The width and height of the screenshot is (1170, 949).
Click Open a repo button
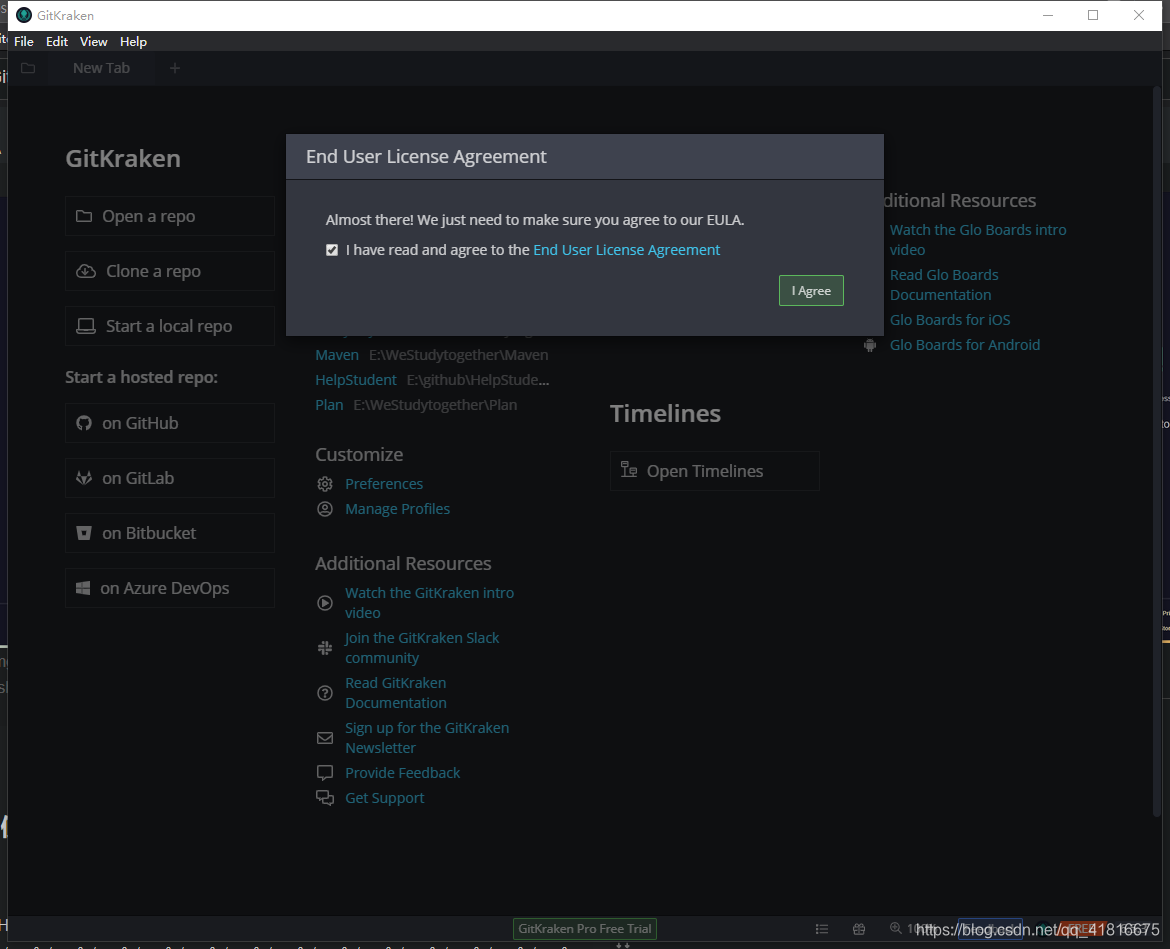coord(170,216)
